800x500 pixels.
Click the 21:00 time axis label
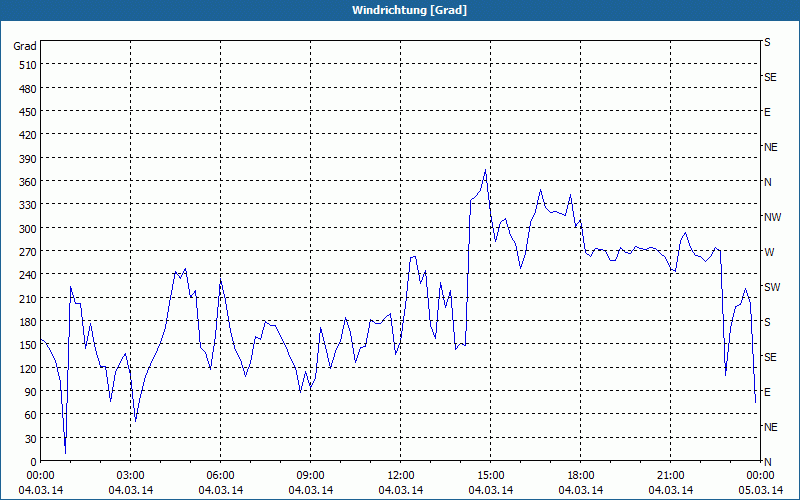point(670,476)
